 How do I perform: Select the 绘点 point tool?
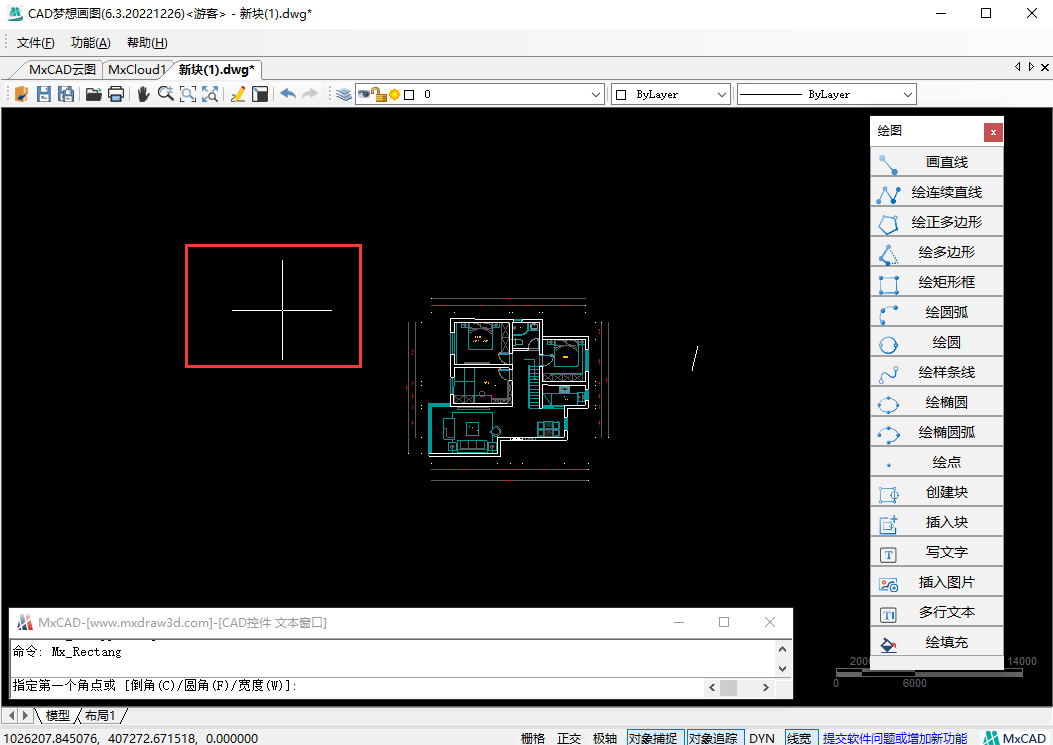coord(937,462)
